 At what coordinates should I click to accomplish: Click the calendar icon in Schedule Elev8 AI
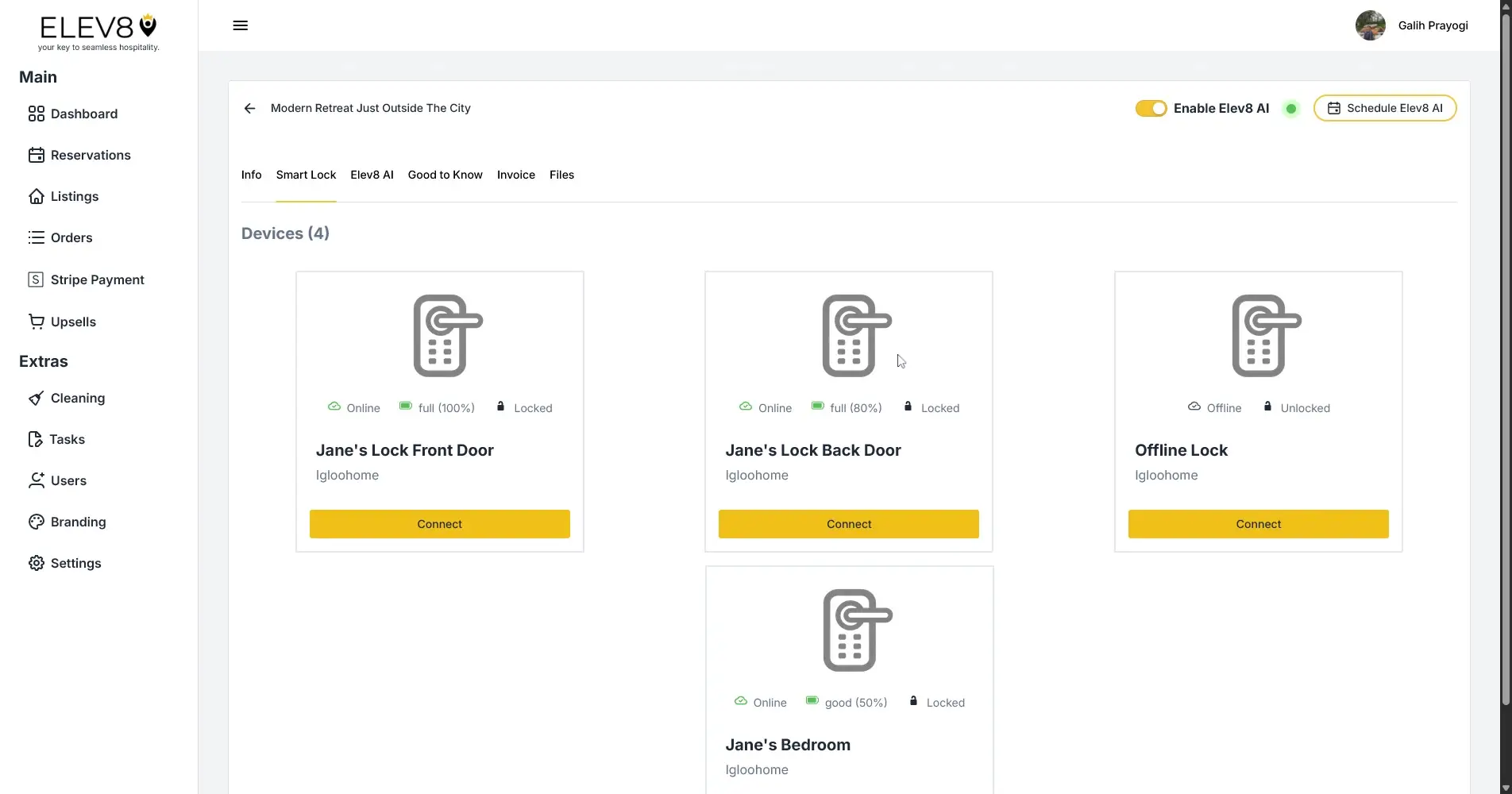[x=1333, y=108]
